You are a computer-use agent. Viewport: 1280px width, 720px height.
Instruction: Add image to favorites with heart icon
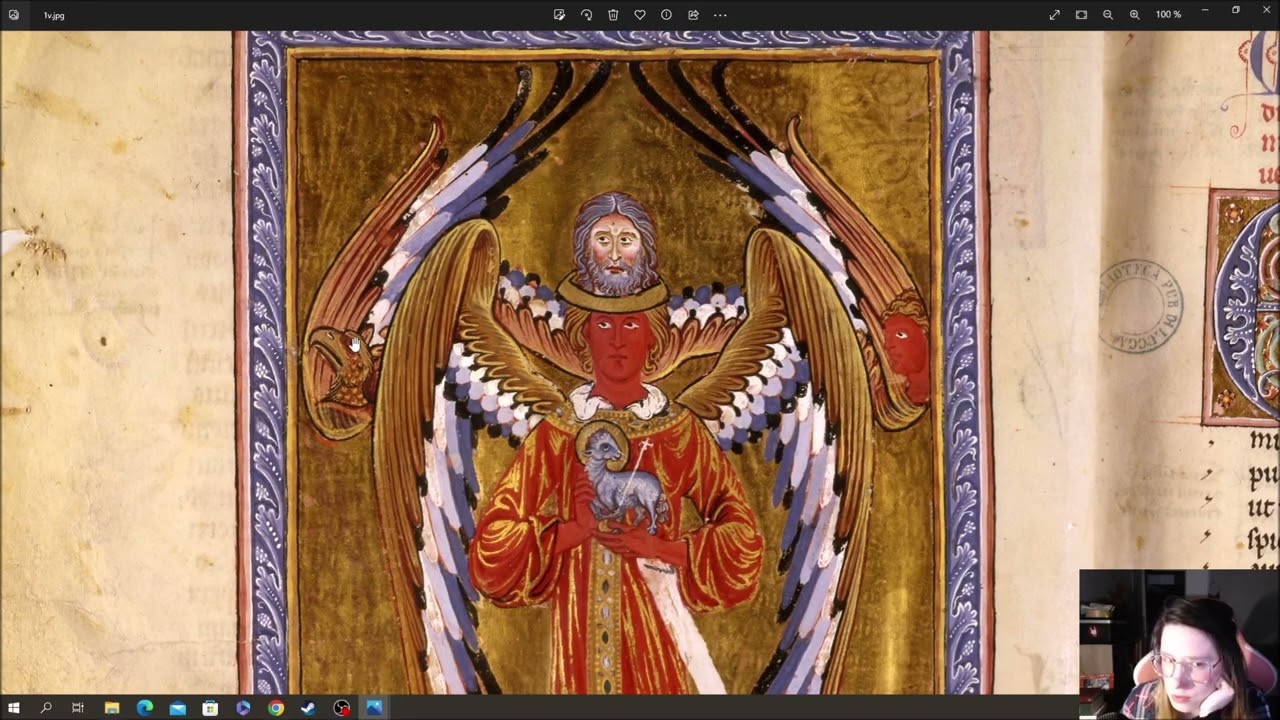[640, 15]
